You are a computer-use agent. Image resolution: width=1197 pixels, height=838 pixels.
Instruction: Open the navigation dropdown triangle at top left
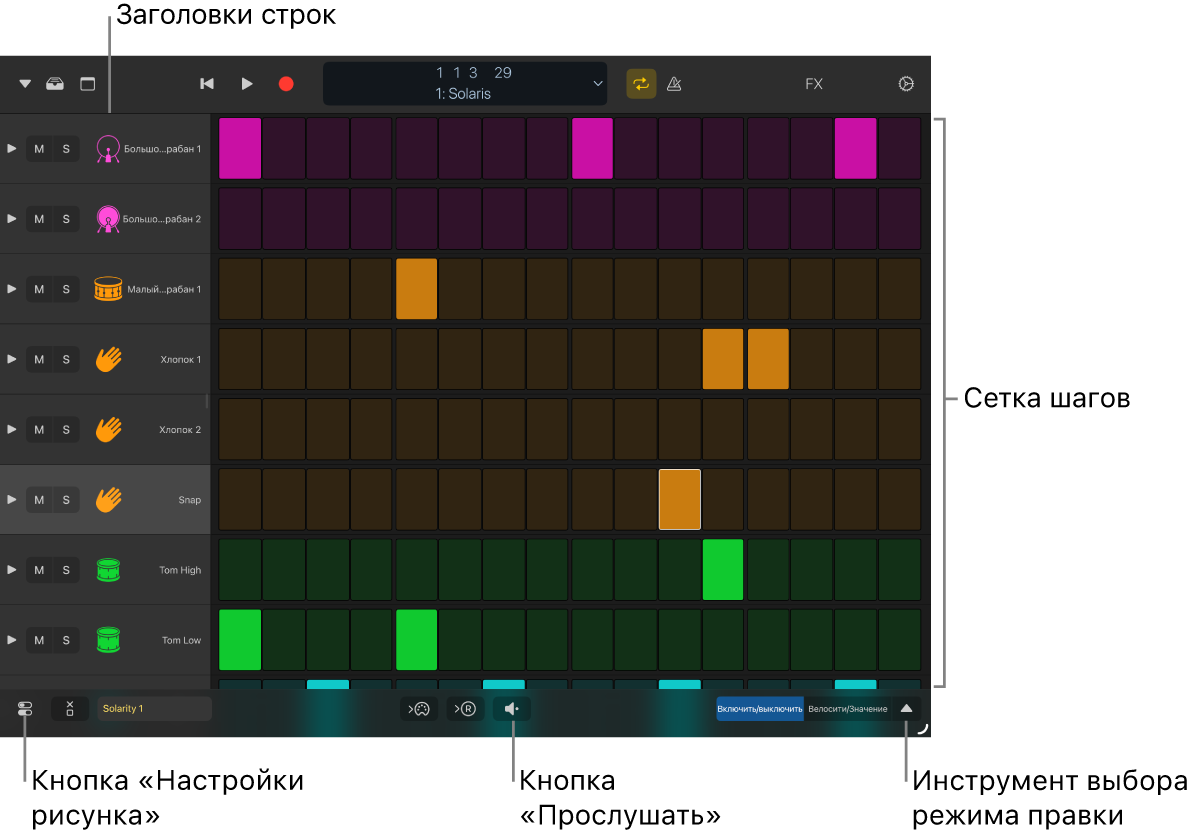[x=25, y=84]
